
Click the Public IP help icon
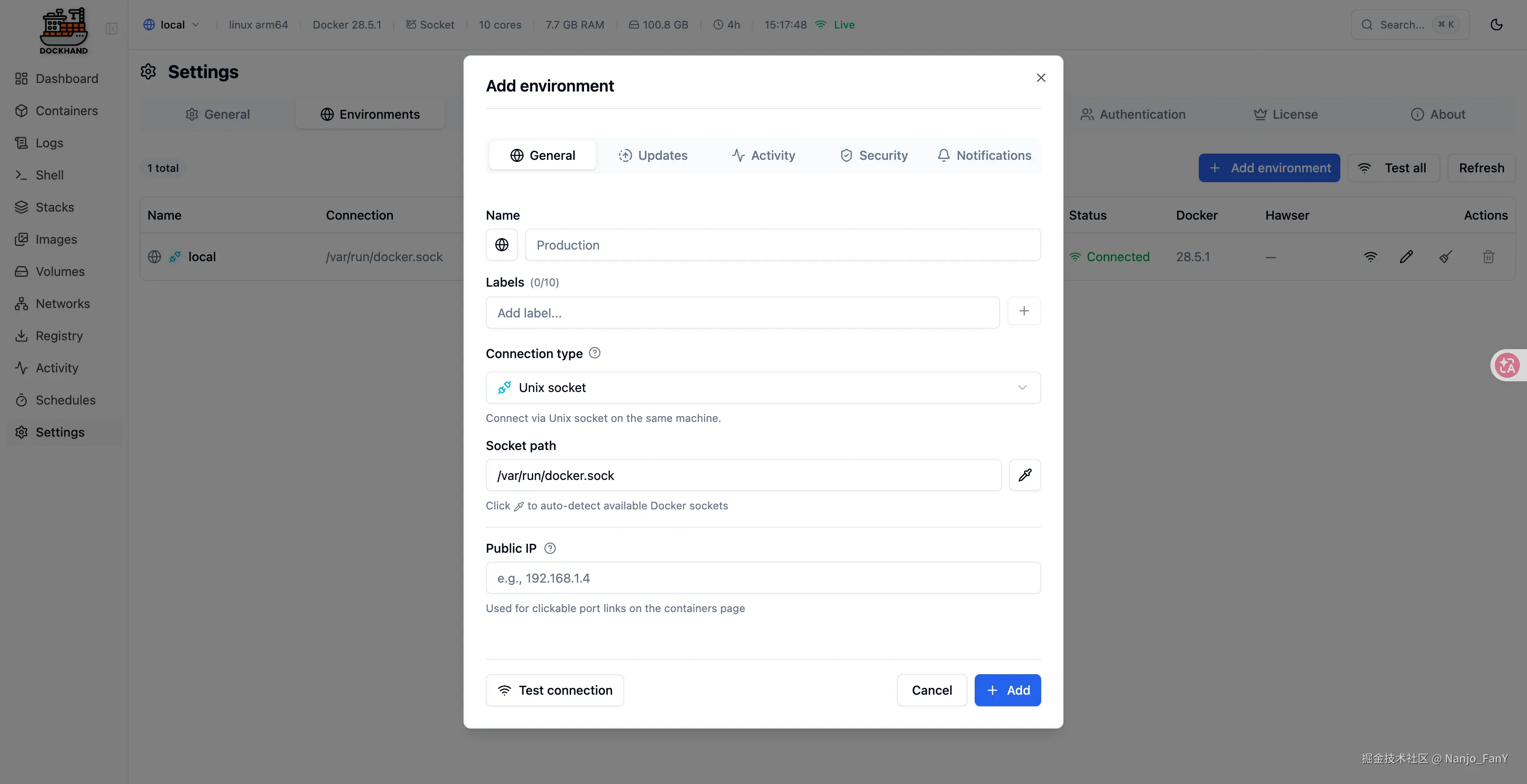click(550, 548)
